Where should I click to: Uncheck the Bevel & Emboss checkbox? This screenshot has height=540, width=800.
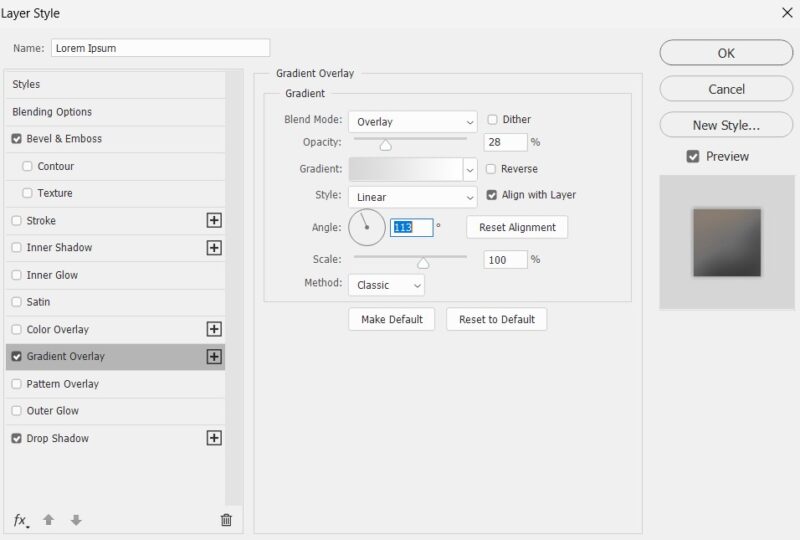point(17,139)
